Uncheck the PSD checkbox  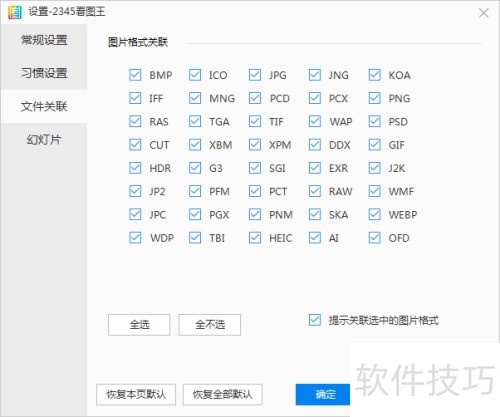[x=375, y=121]
